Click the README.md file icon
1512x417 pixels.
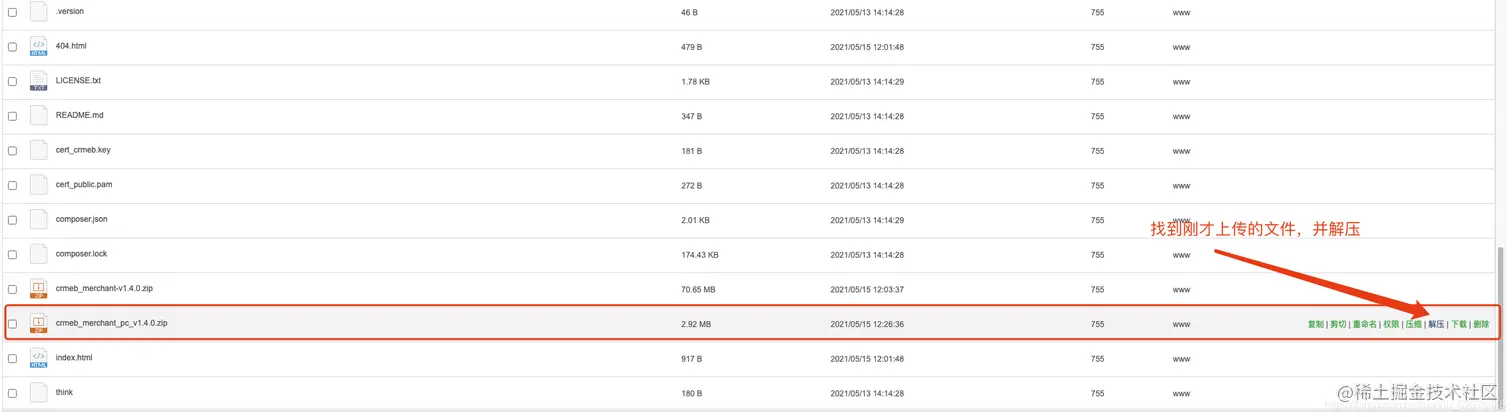(39, 116)
